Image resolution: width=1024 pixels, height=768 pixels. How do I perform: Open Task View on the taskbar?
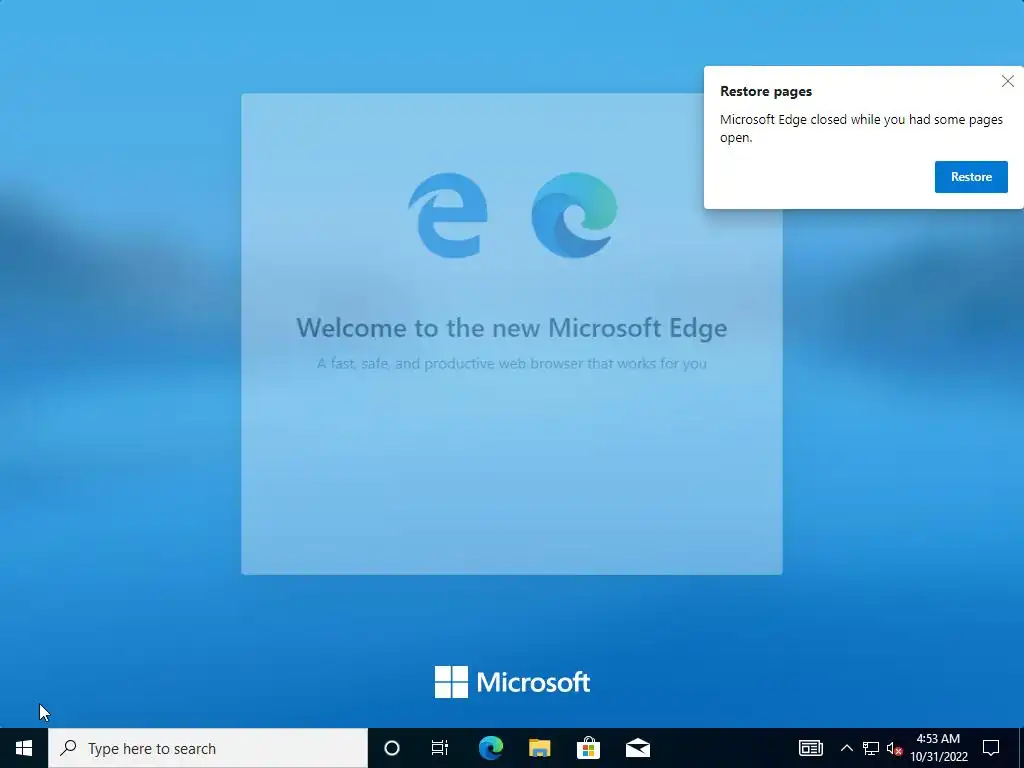point(440,748)
